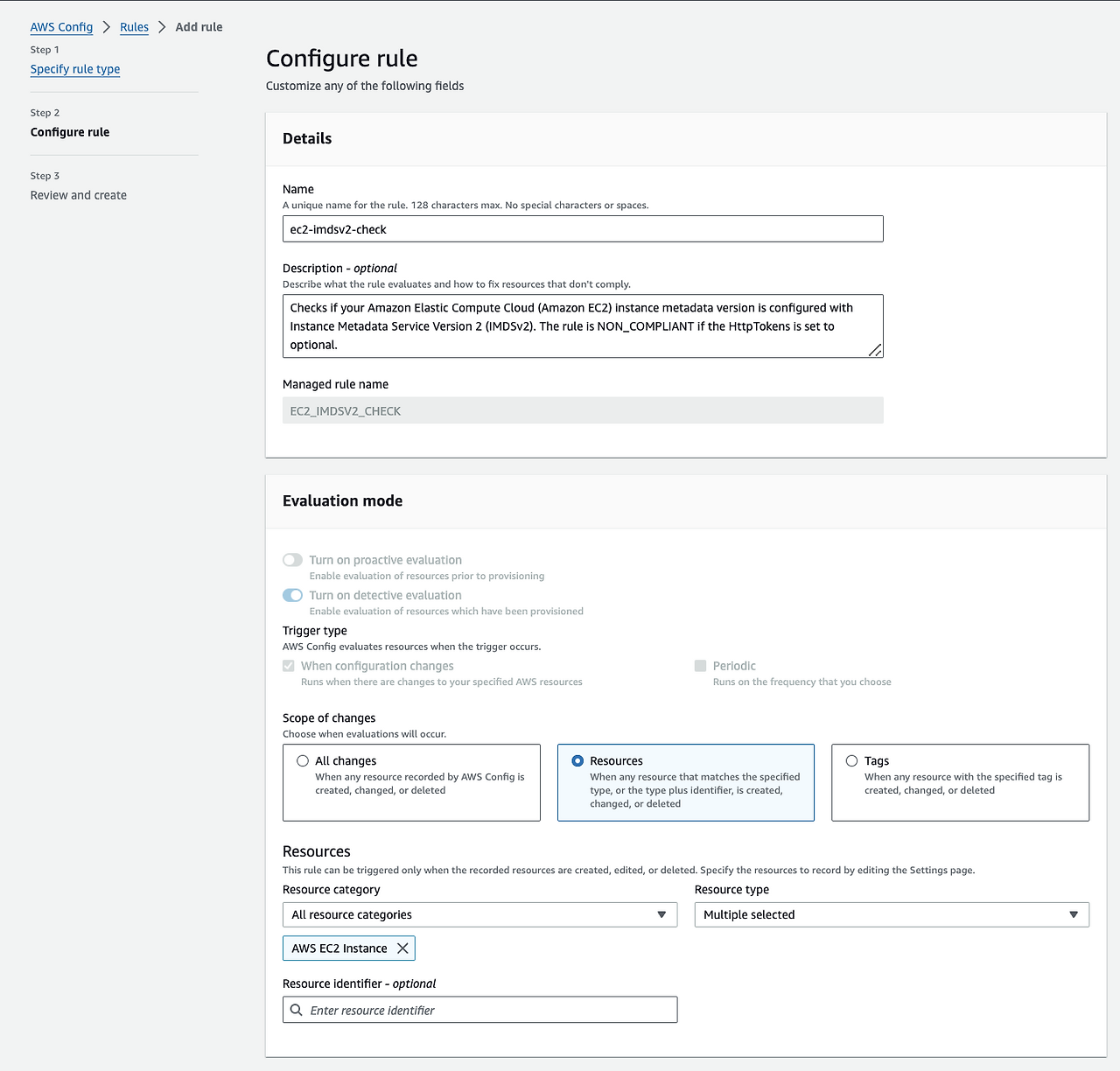1120x1071 pixels.
Task: Select the Resources scope radio button
Action: [x=577, y=761]
